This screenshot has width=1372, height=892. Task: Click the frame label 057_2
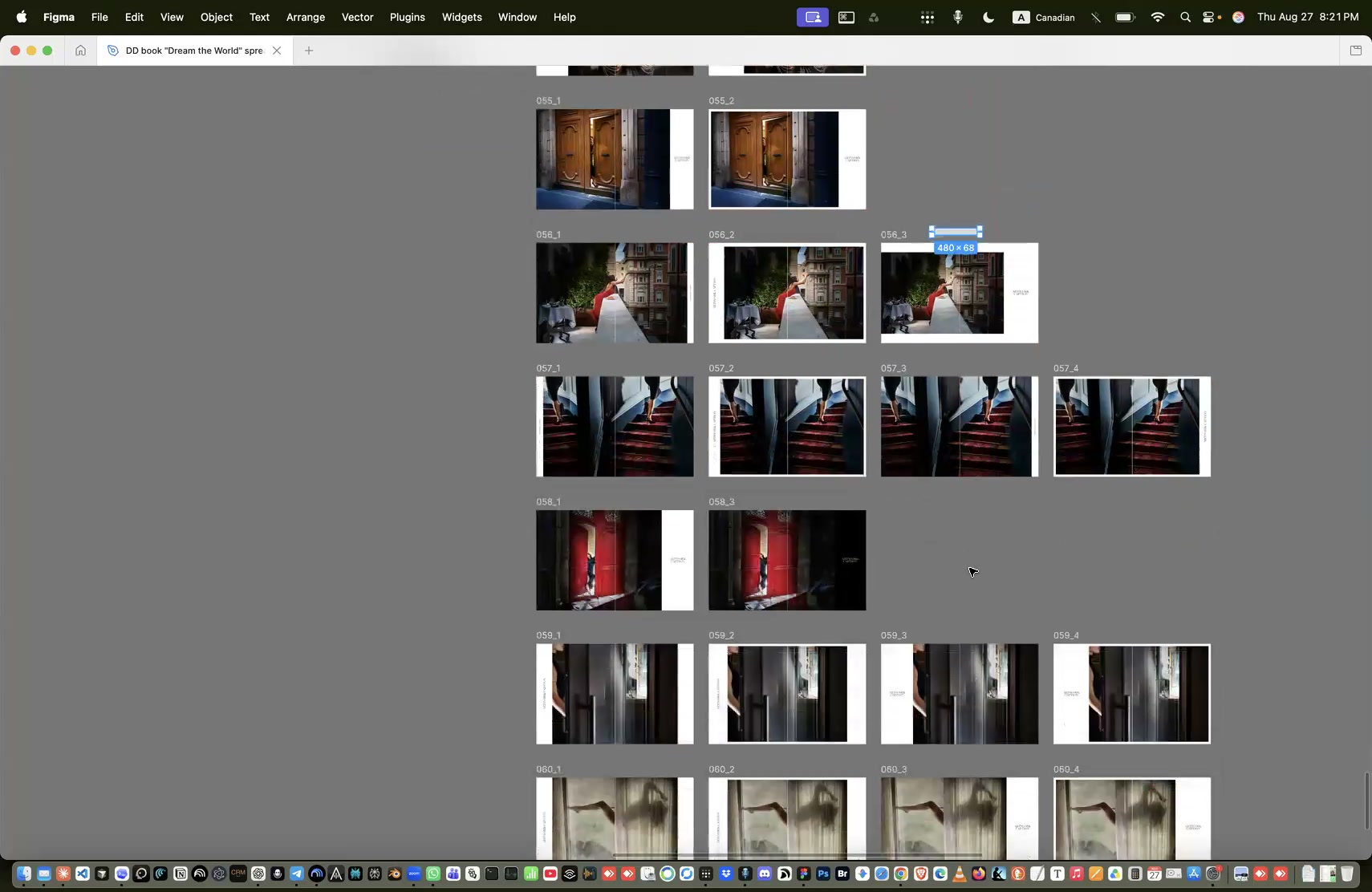[721, 368]
